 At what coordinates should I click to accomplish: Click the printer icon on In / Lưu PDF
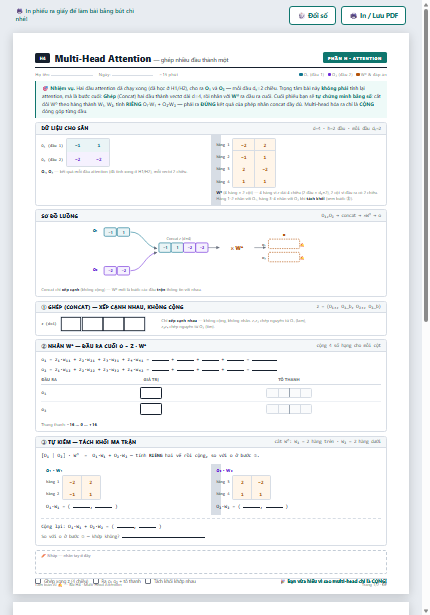coord(353,16)
